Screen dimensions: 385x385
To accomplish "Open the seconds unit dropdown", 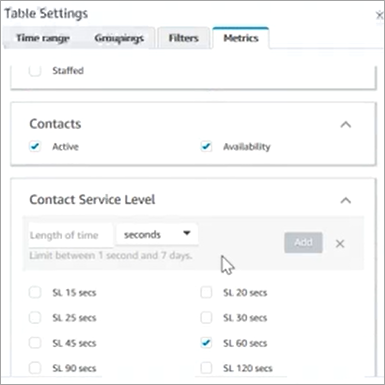I will pos(157,235).
